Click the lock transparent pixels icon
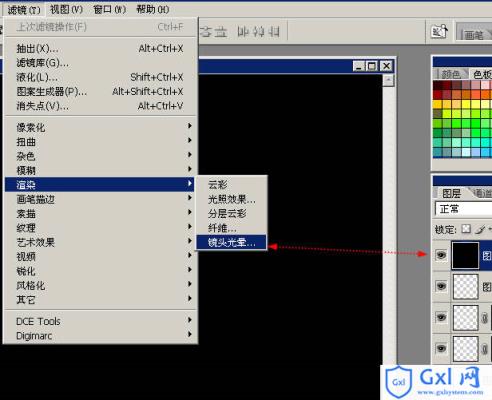The width and height of the screenshot is (492, 400). 466,229
